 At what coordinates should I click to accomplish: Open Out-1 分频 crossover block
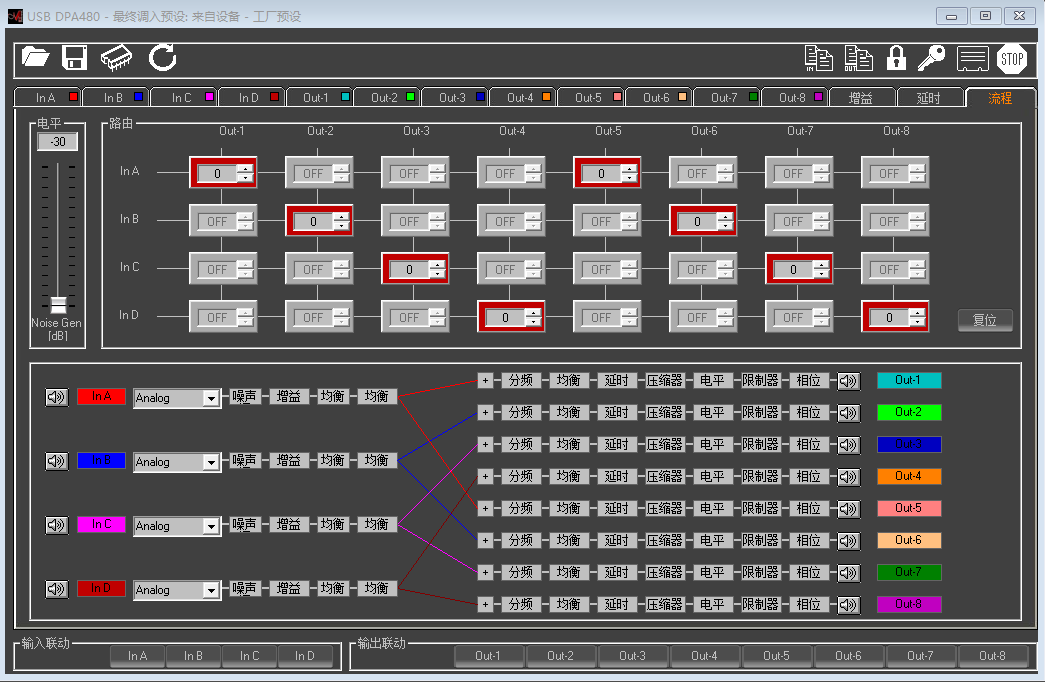pyautogui.click(x=521, y=381)
